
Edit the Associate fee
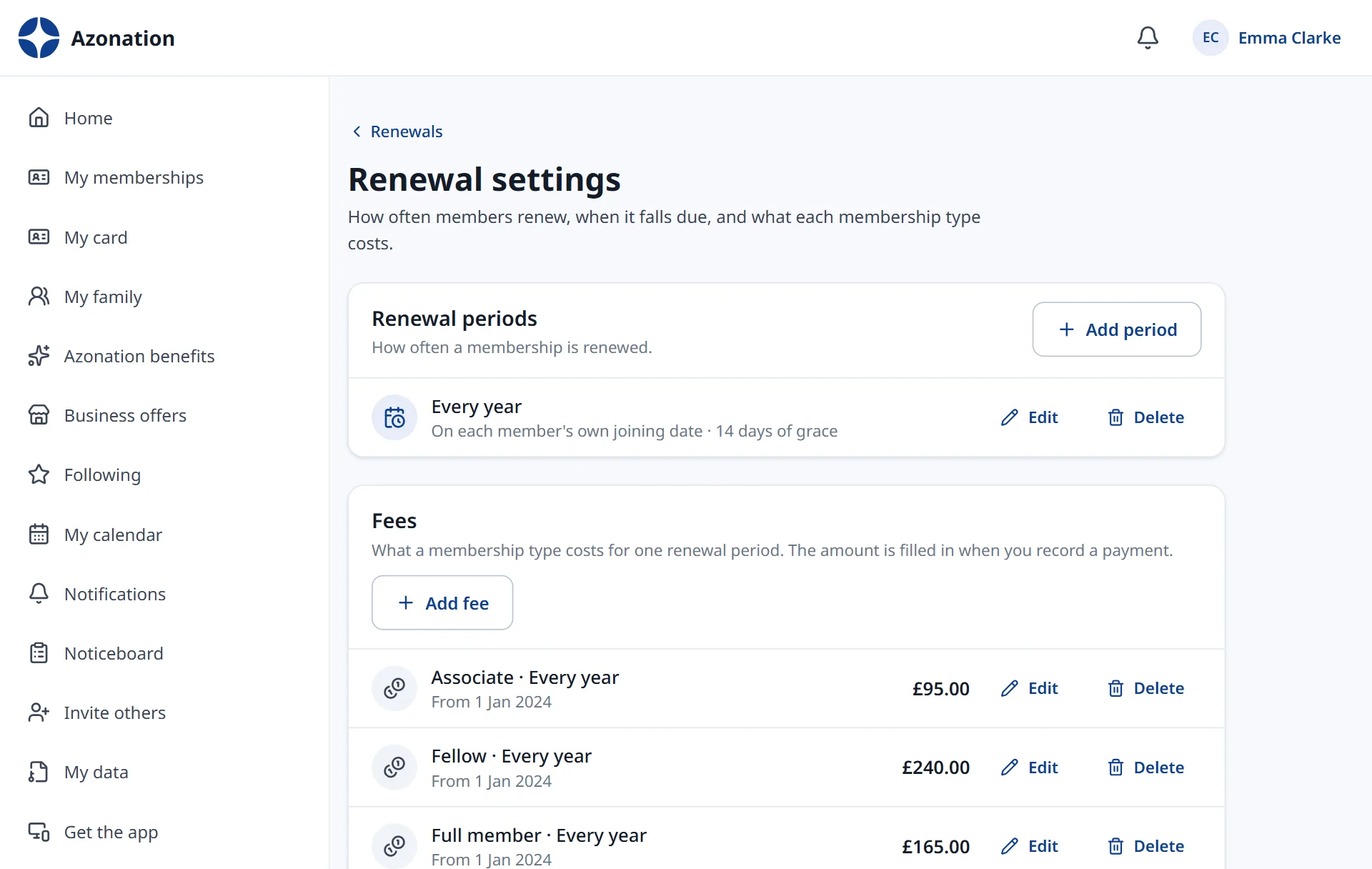click(x=1029, y=688)
